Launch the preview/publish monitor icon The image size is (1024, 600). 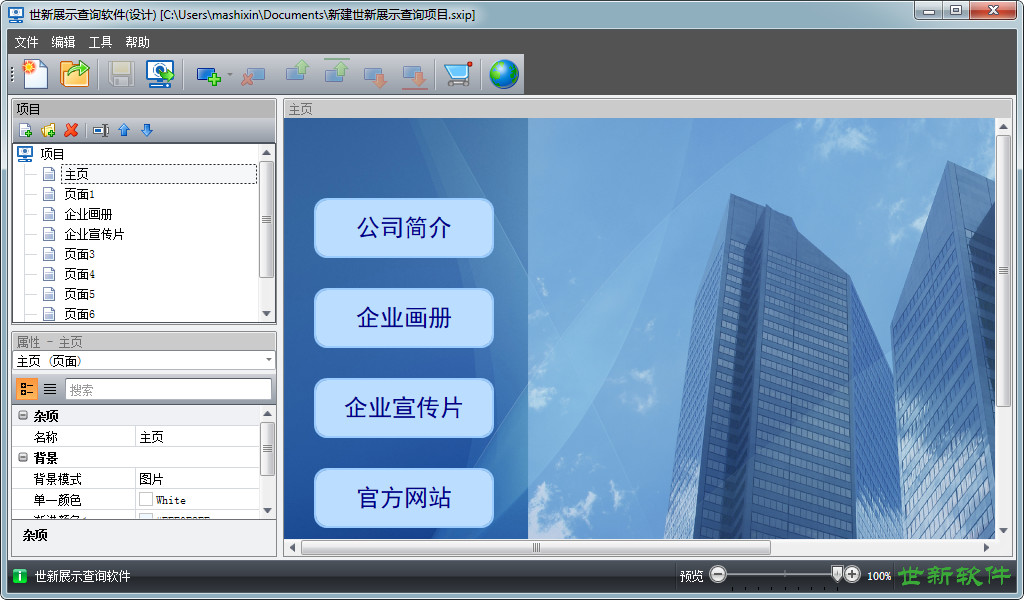160,74
